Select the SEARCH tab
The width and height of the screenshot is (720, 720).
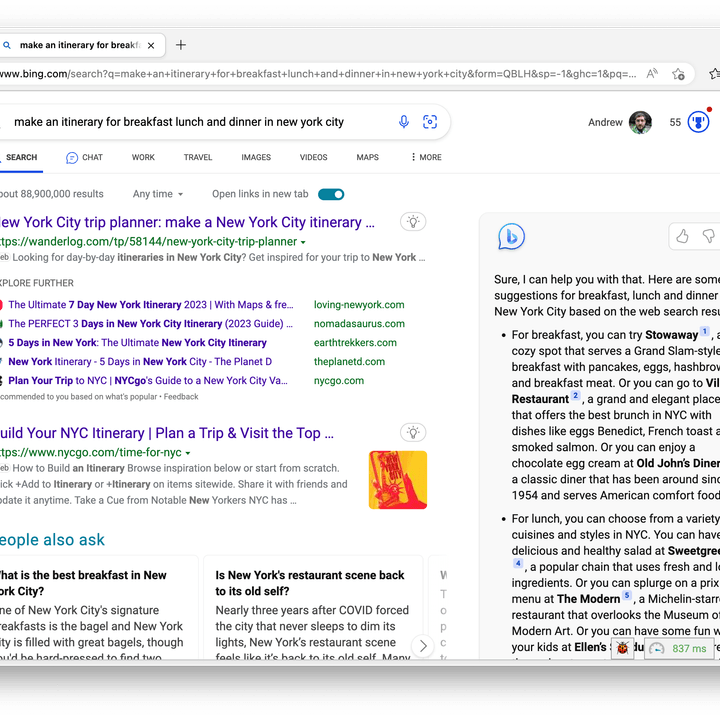[x=21, y=158]
